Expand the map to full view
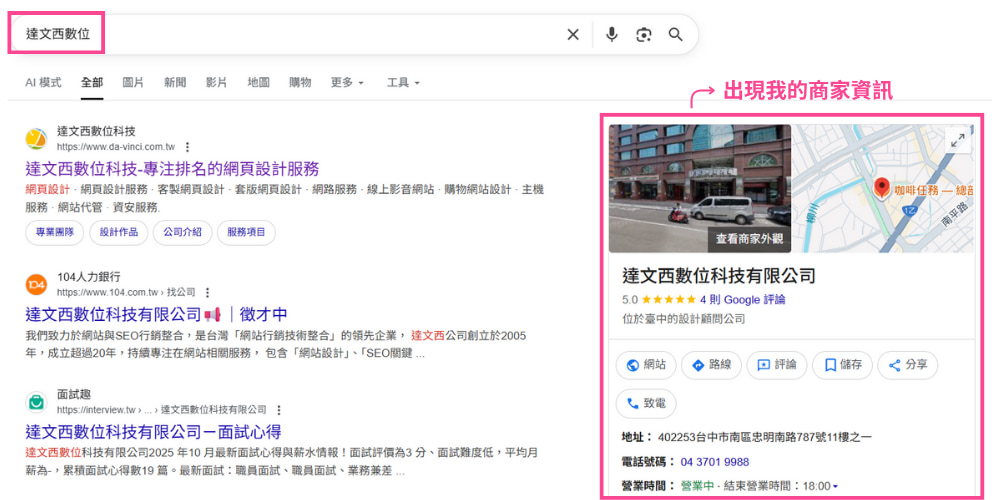 [x=958, y=140]
